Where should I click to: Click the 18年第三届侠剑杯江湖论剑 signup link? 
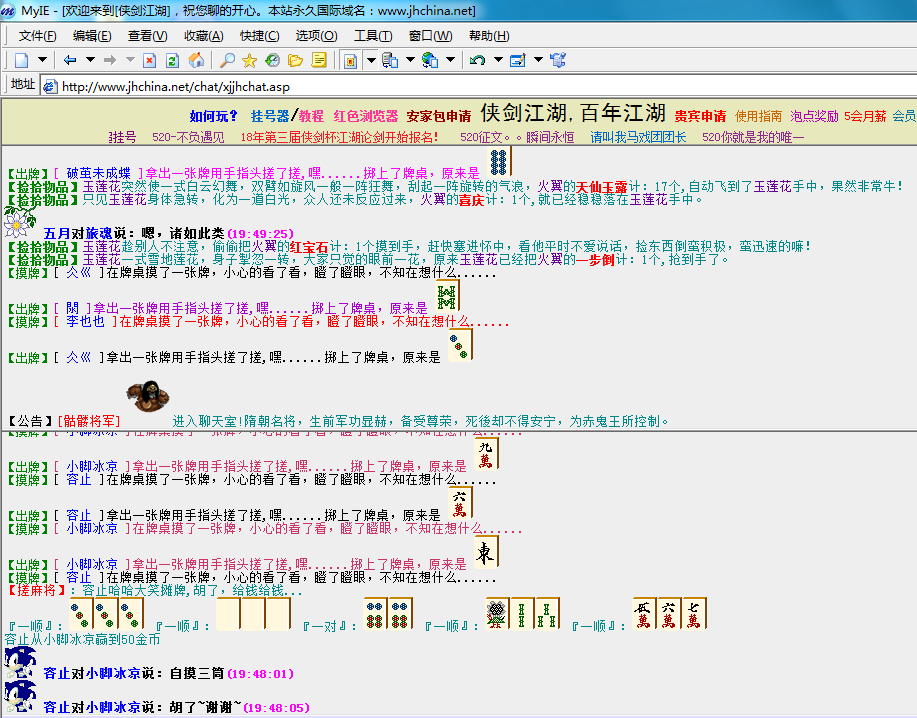coord(339,137)
